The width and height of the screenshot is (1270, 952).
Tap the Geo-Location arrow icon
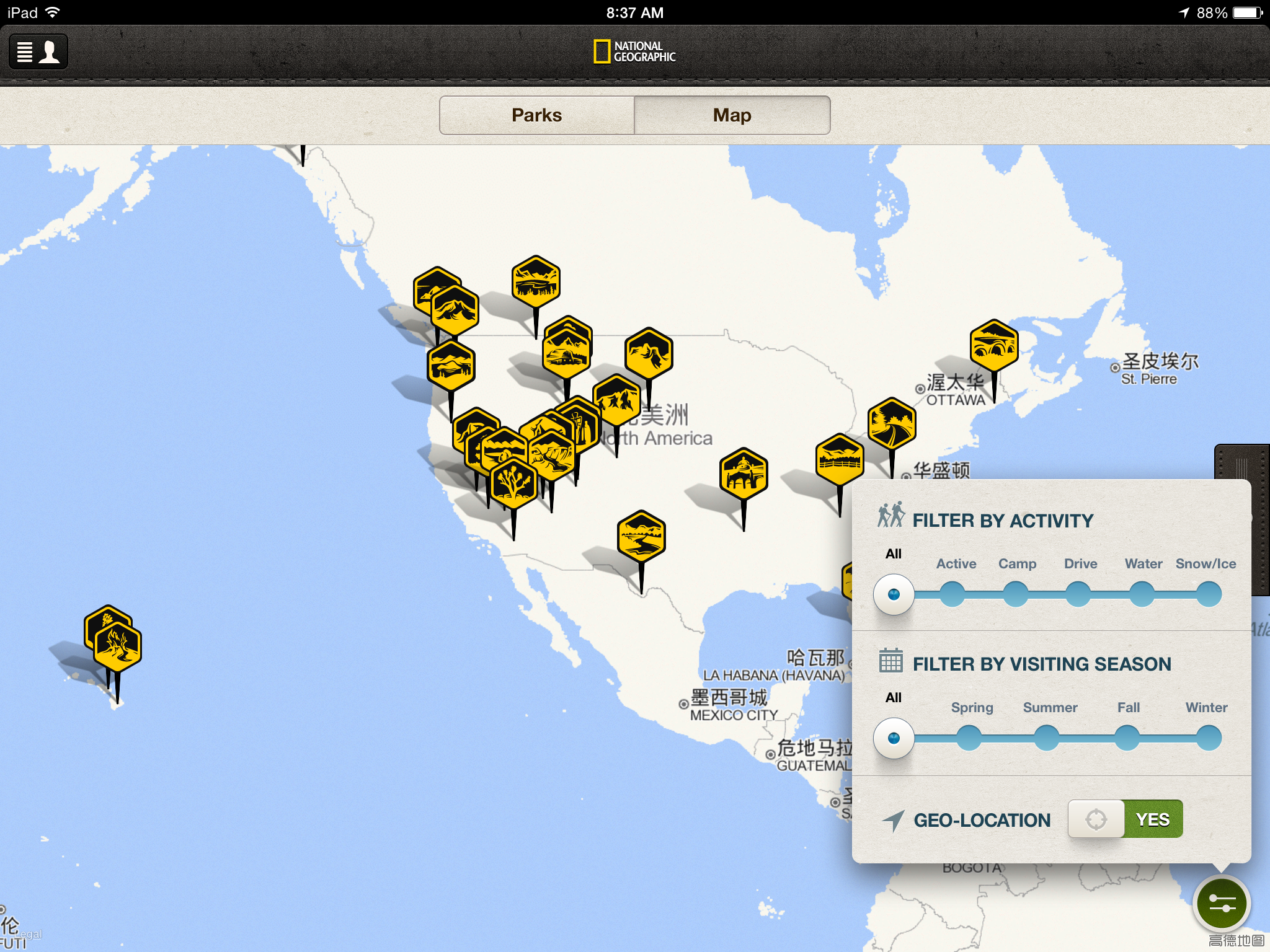(x=893, y=821)
